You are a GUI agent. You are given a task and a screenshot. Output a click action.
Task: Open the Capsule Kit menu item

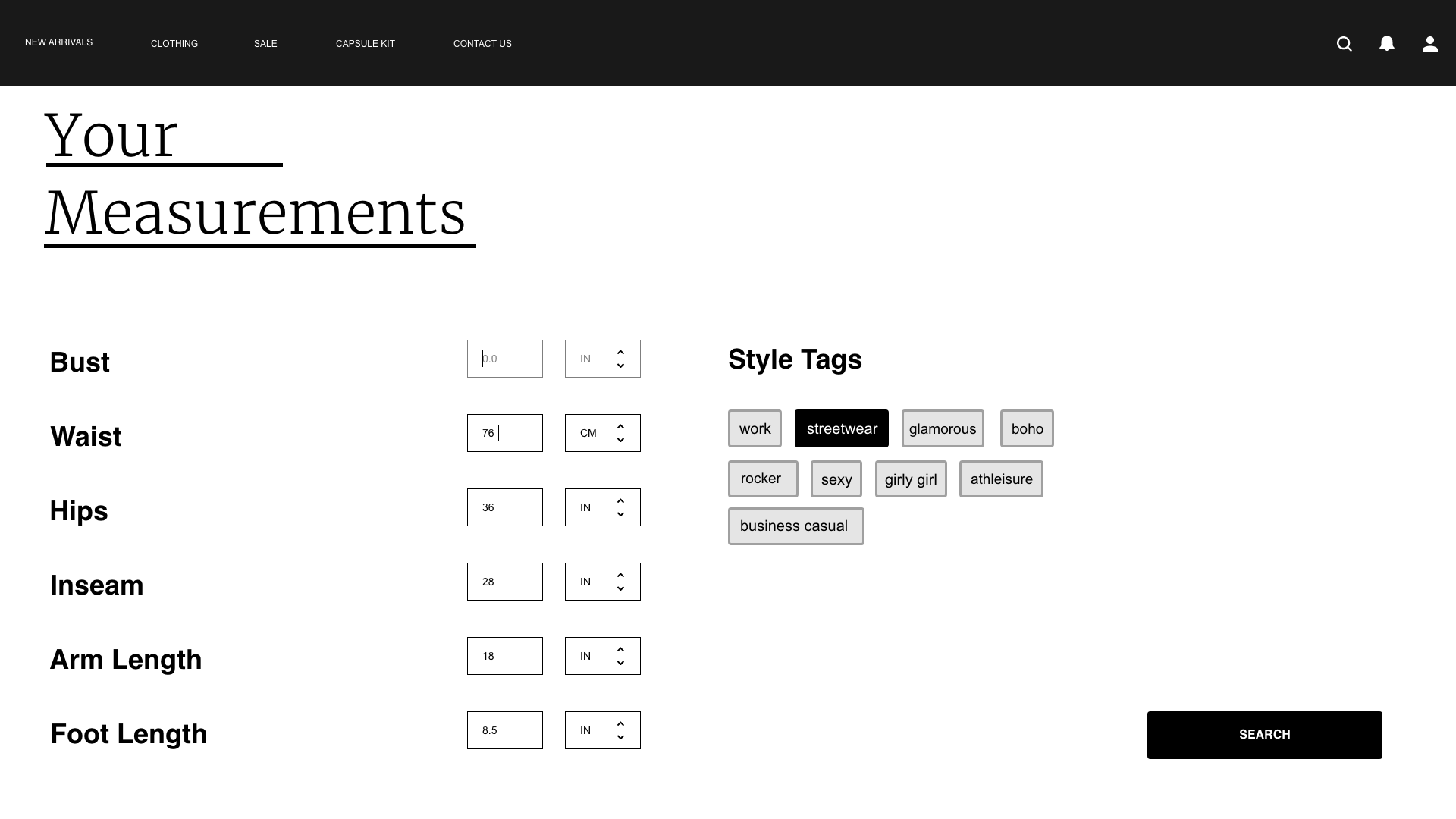[365, 44]
